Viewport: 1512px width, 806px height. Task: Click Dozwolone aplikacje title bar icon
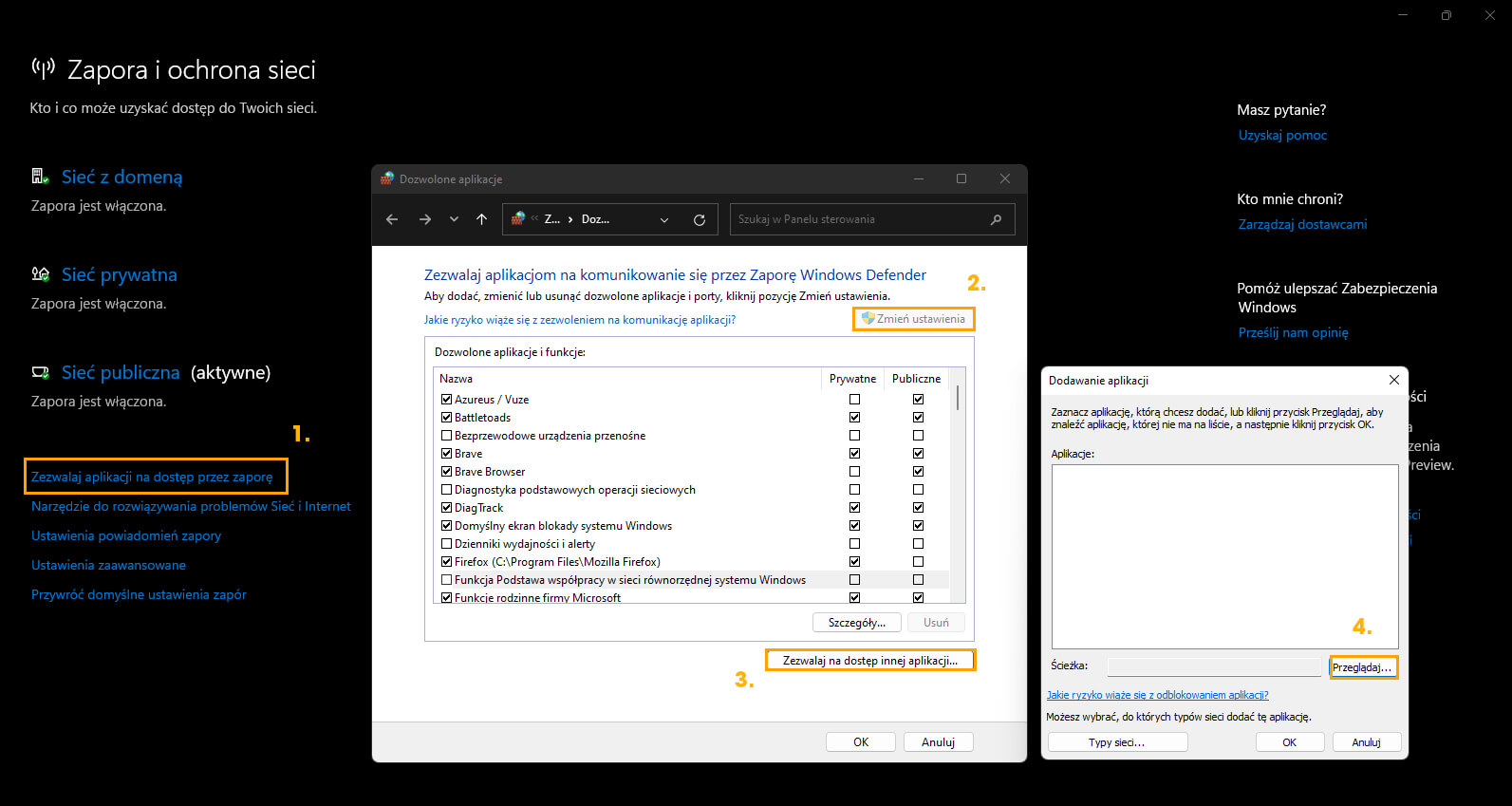point(387,178)
